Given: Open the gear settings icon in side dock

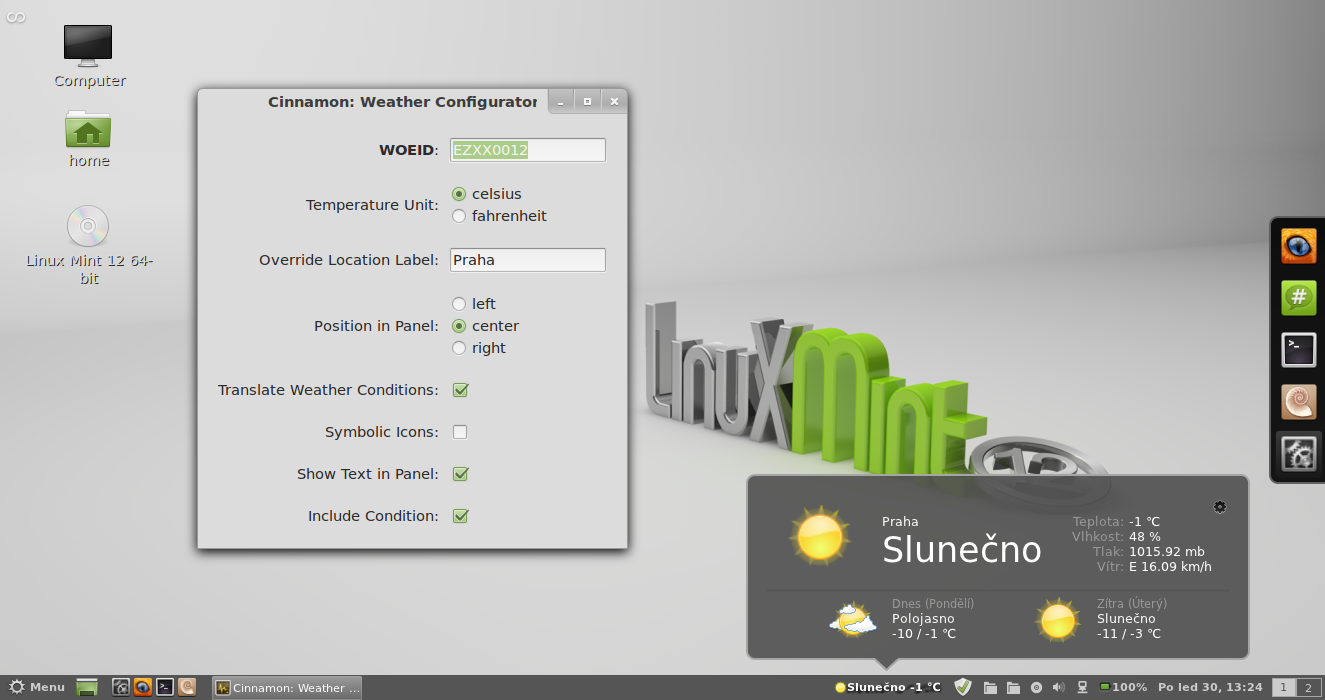Looking at the screenshot, I should 1299,454.
